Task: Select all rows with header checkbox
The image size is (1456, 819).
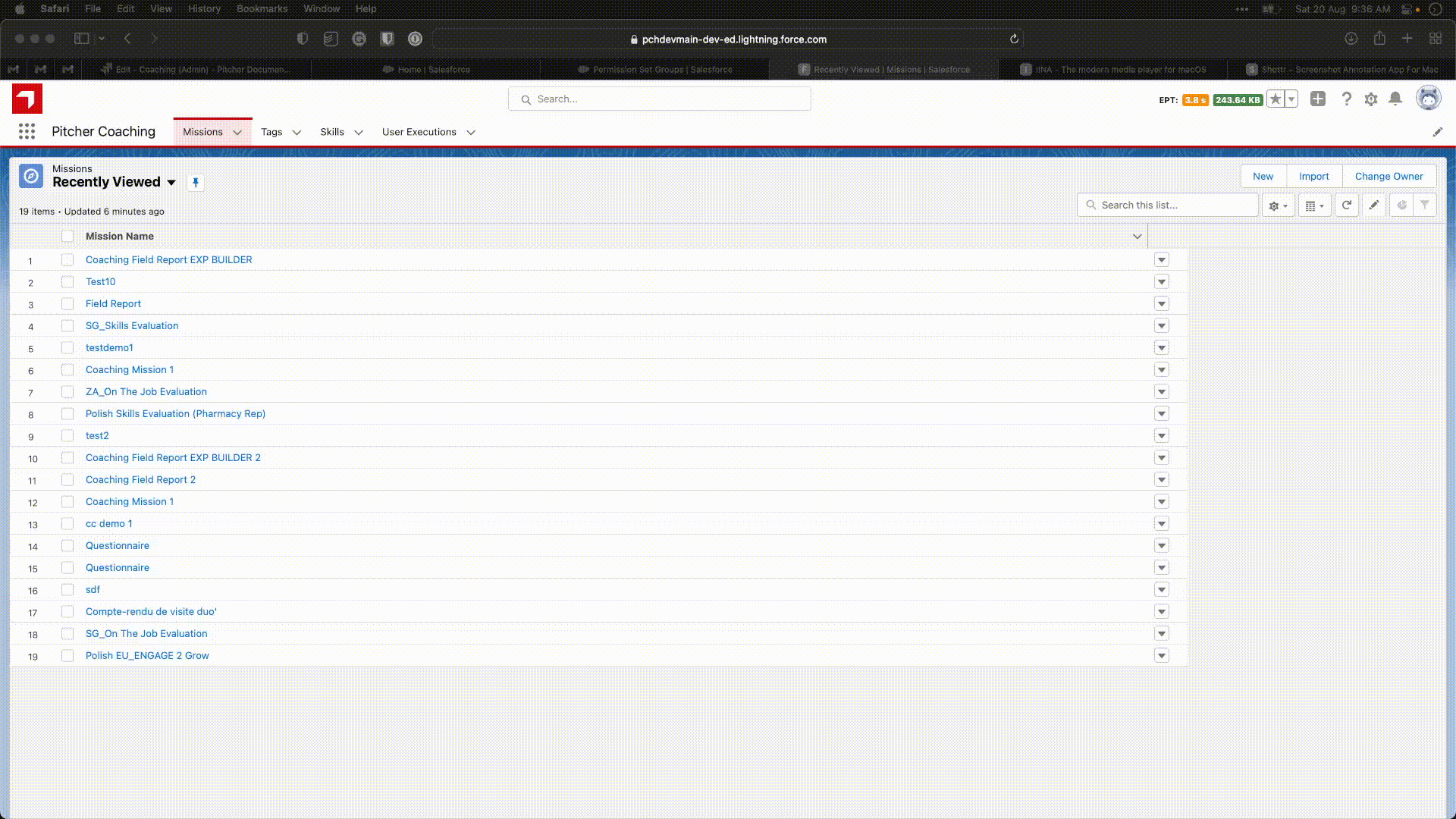Action: pyautogui.click(x=67, y=237)
